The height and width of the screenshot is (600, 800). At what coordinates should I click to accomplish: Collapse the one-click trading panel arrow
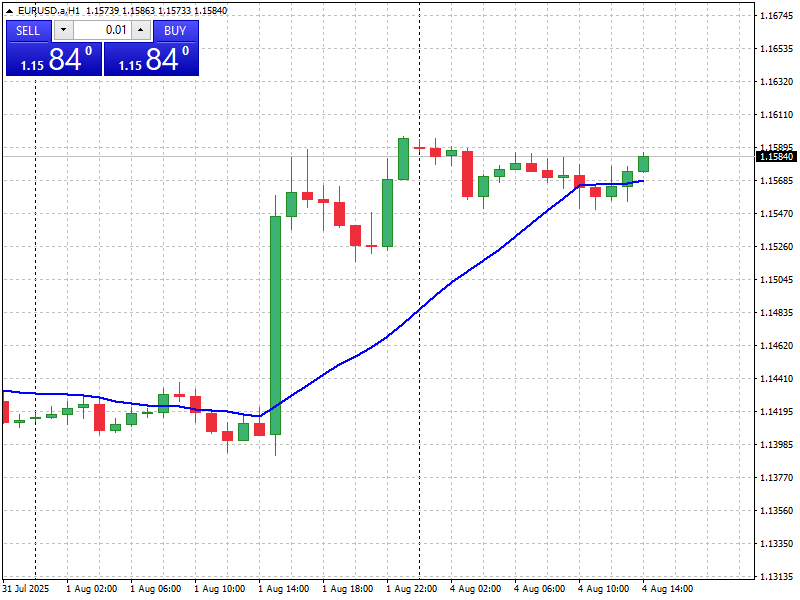click(x=10, y=11)
